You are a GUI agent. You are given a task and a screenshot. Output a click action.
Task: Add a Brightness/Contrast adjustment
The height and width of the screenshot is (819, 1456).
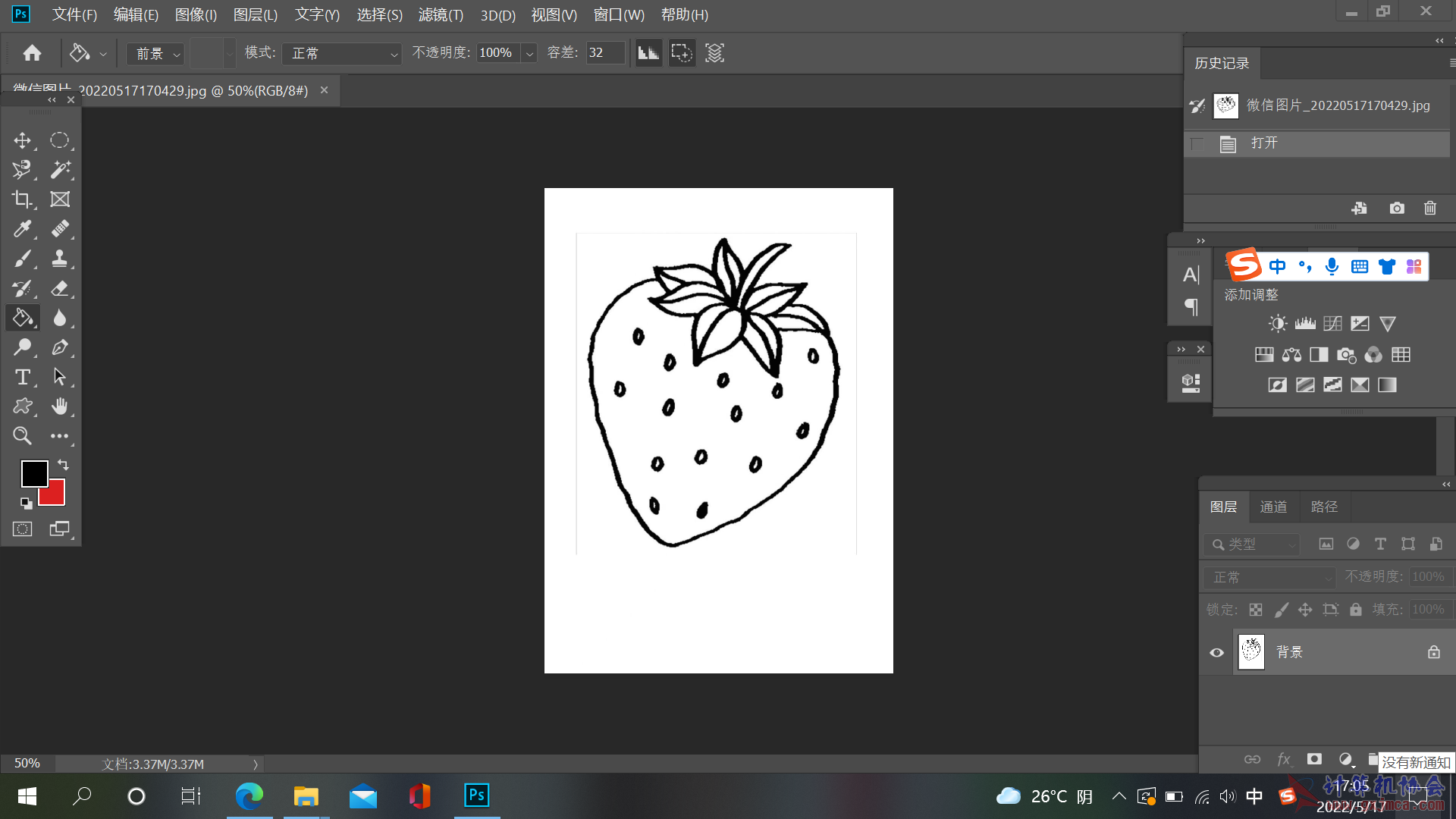coord(1277,324)
